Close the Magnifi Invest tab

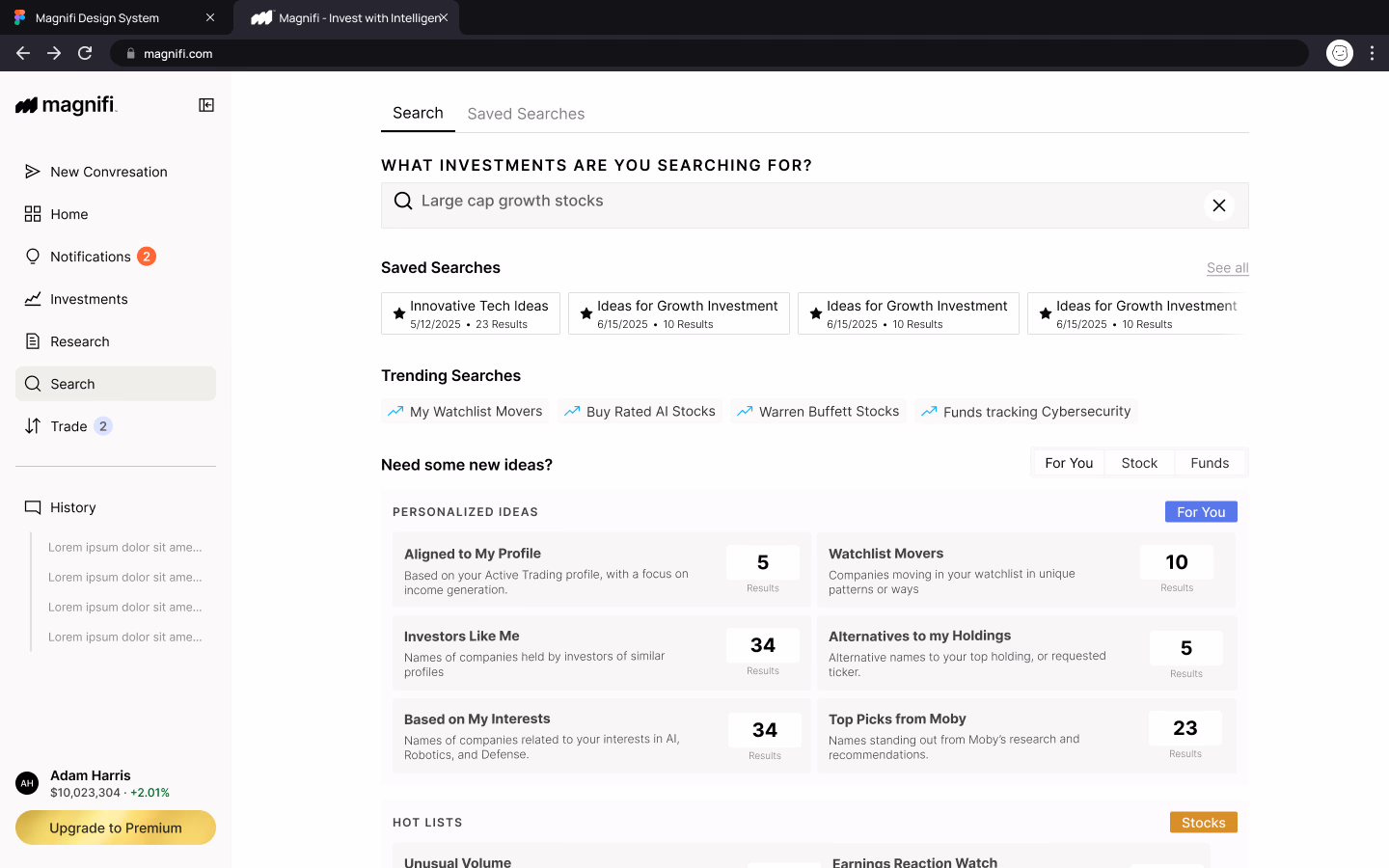point(444,17)
